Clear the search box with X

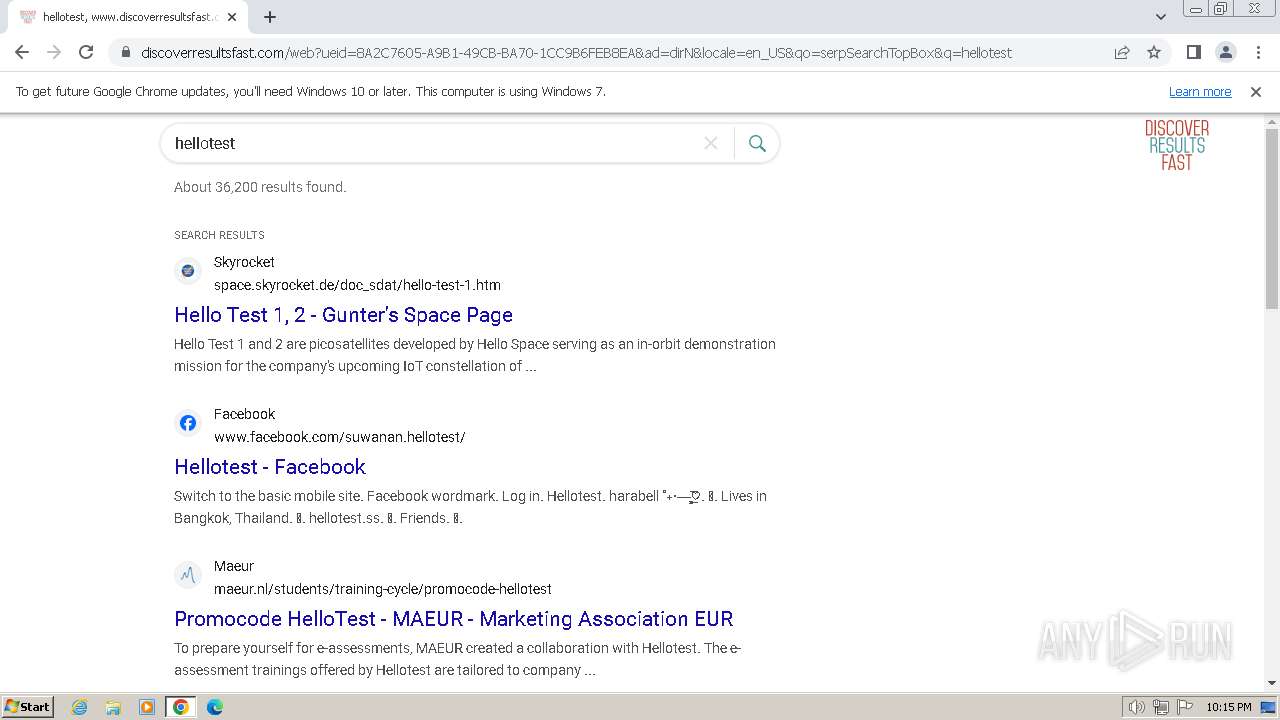pyautogui.click(x=711, y=143)
